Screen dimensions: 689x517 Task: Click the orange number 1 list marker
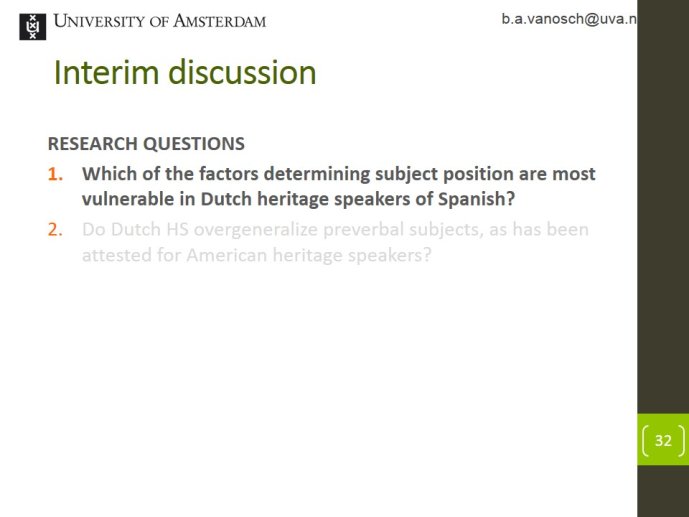[55, 174]
